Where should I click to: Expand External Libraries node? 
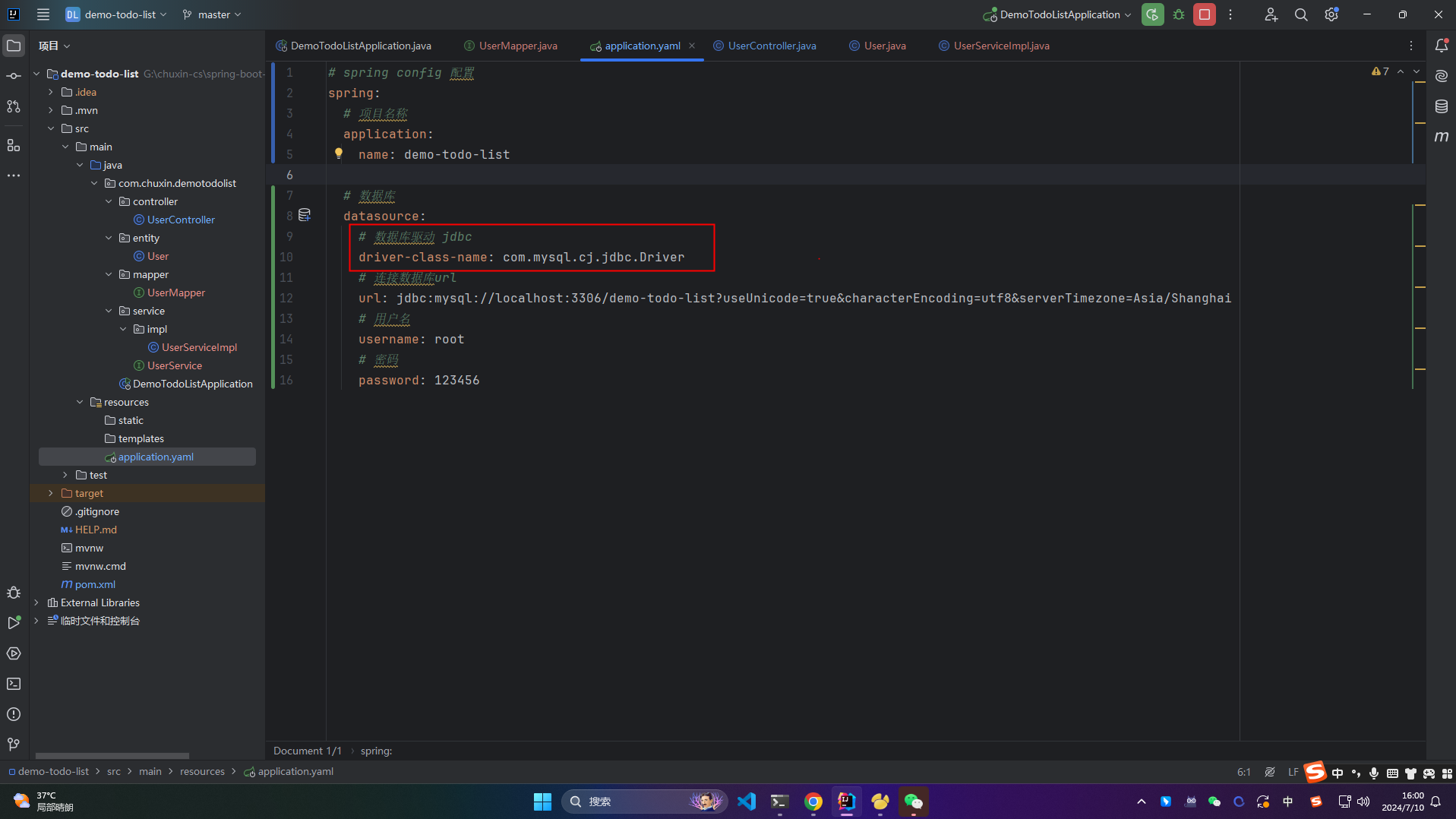click(36, 602)
